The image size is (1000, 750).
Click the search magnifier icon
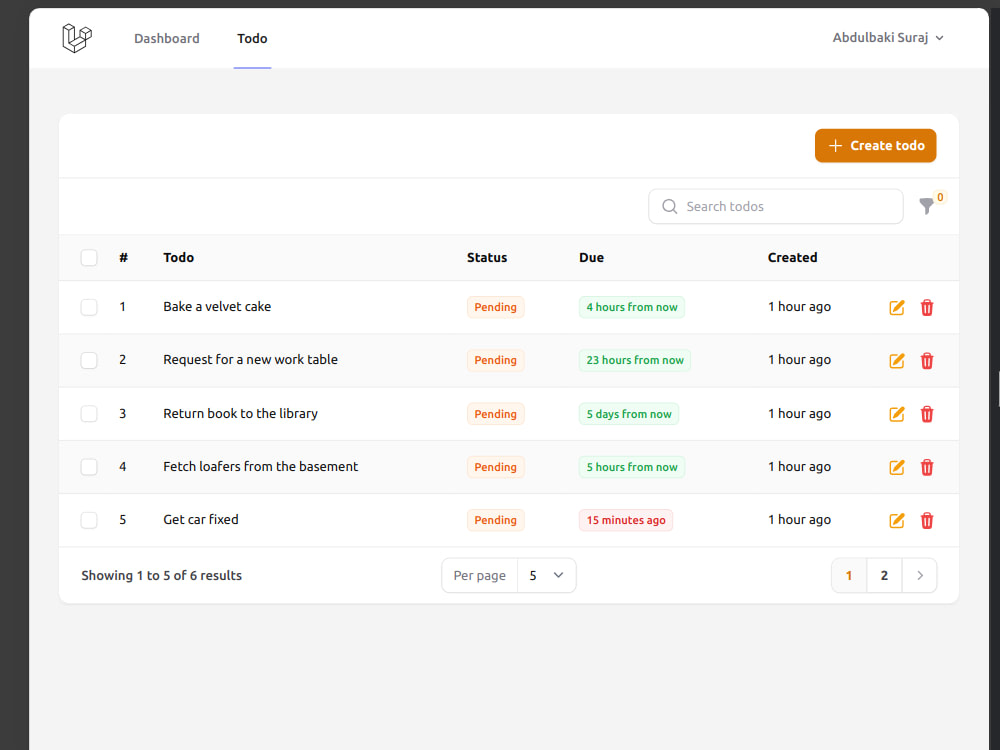[669, 206]
